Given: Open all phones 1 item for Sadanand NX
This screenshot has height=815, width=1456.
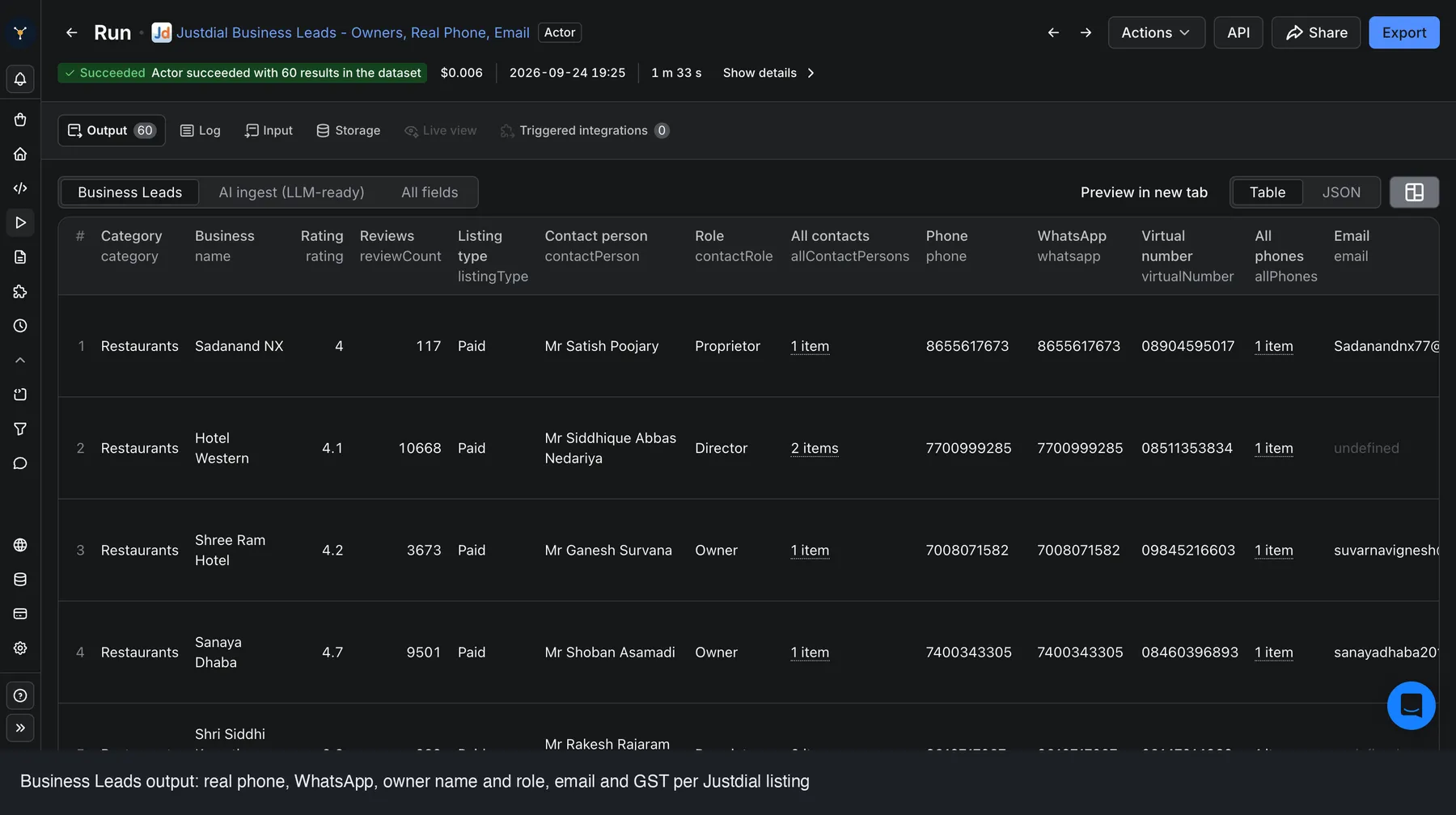Looking at the screenshot, I should pos(1274,346).
